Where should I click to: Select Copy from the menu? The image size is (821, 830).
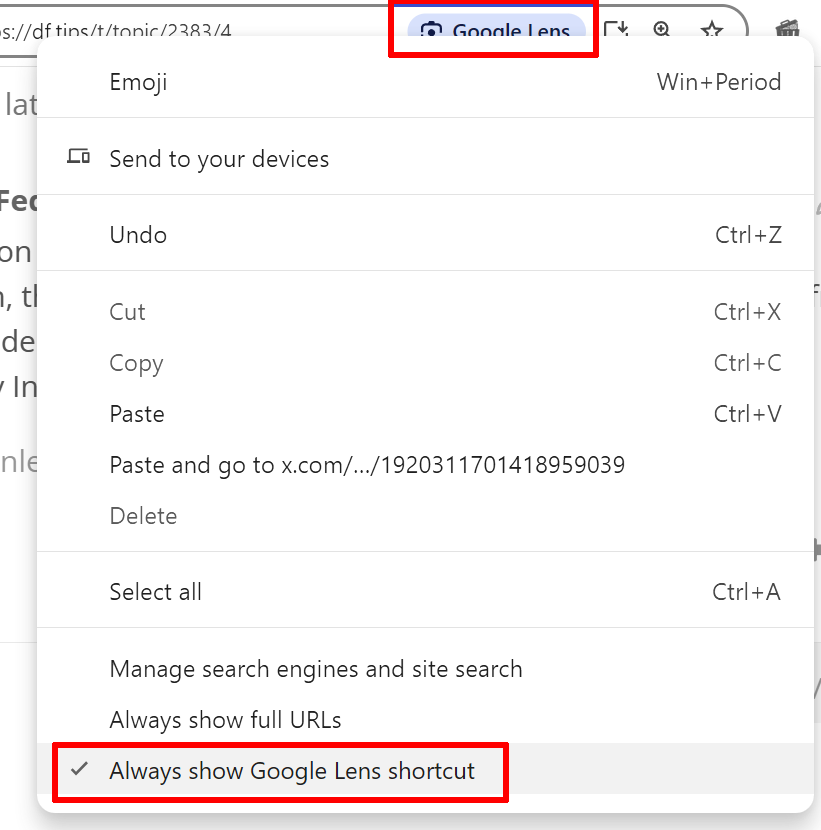point(425,363)
